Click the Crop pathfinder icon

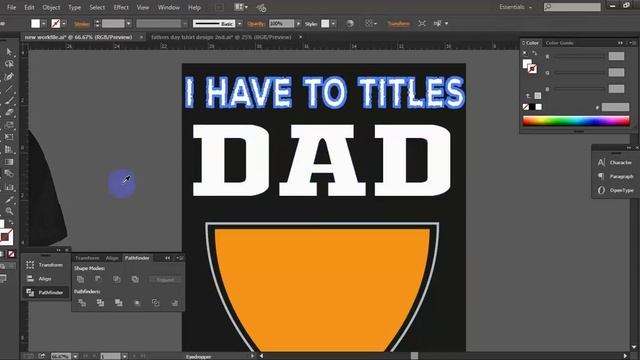tap(137, 302)
